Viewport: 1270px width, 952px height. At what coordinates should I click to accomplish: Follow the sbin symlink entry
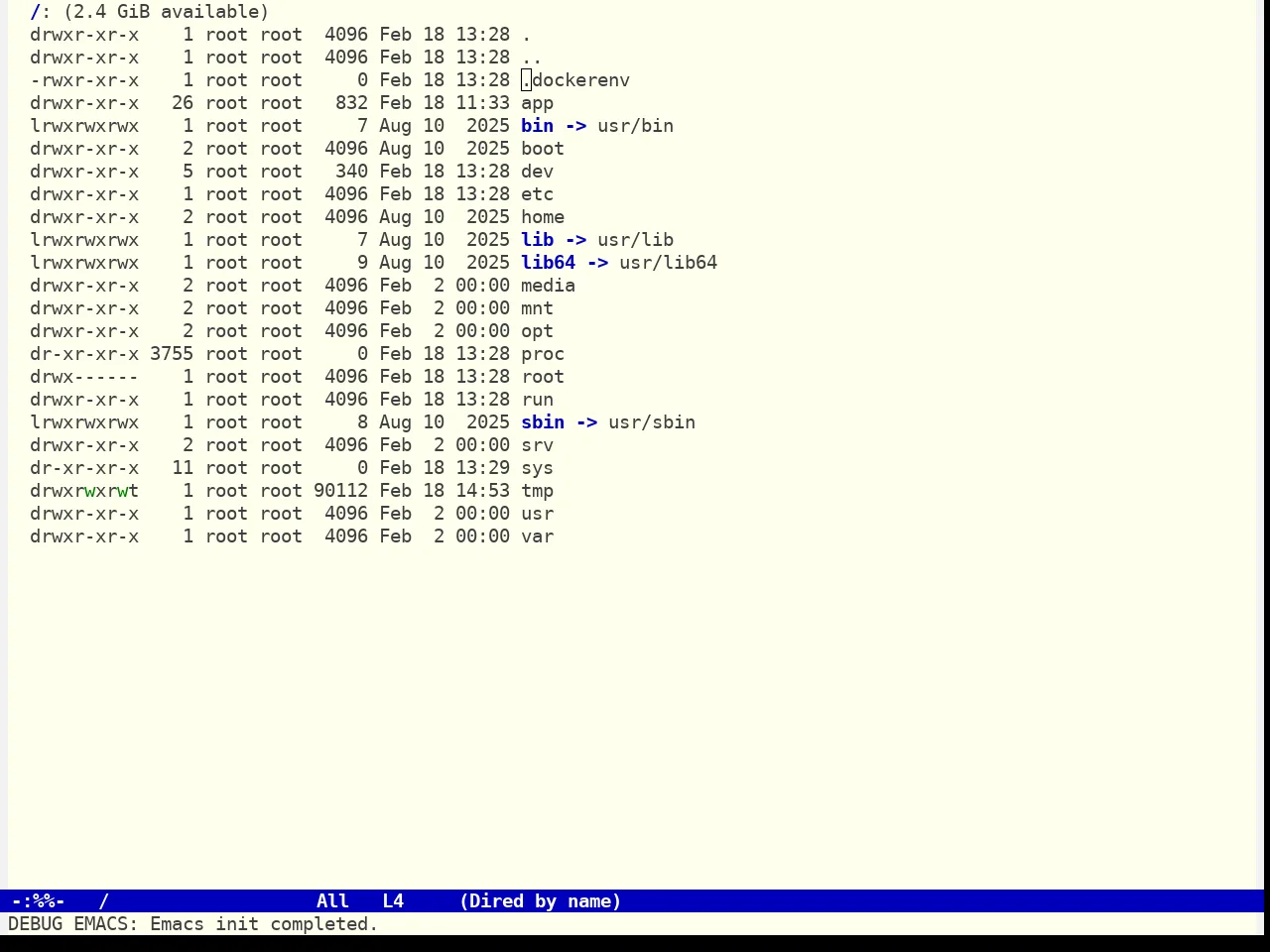pyautogui.click(x=543, y=422)
